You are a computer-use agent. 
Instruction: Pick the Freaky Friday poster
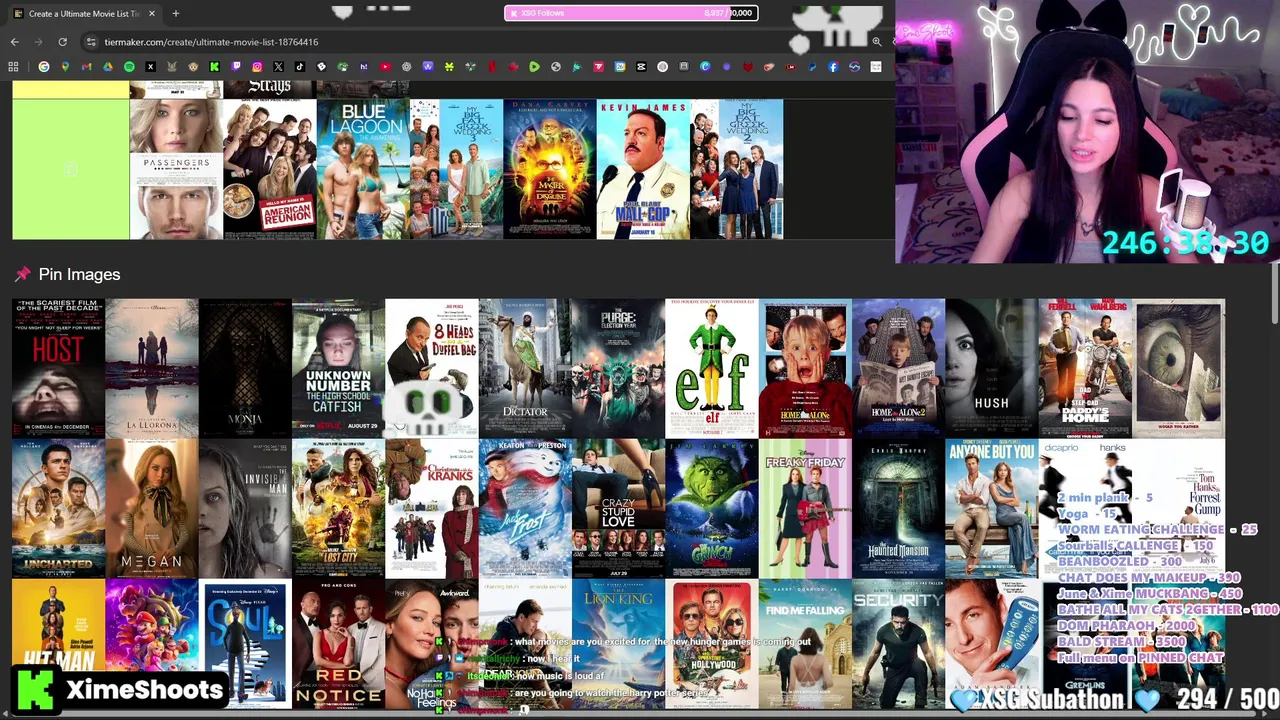[x=805, y=508]
